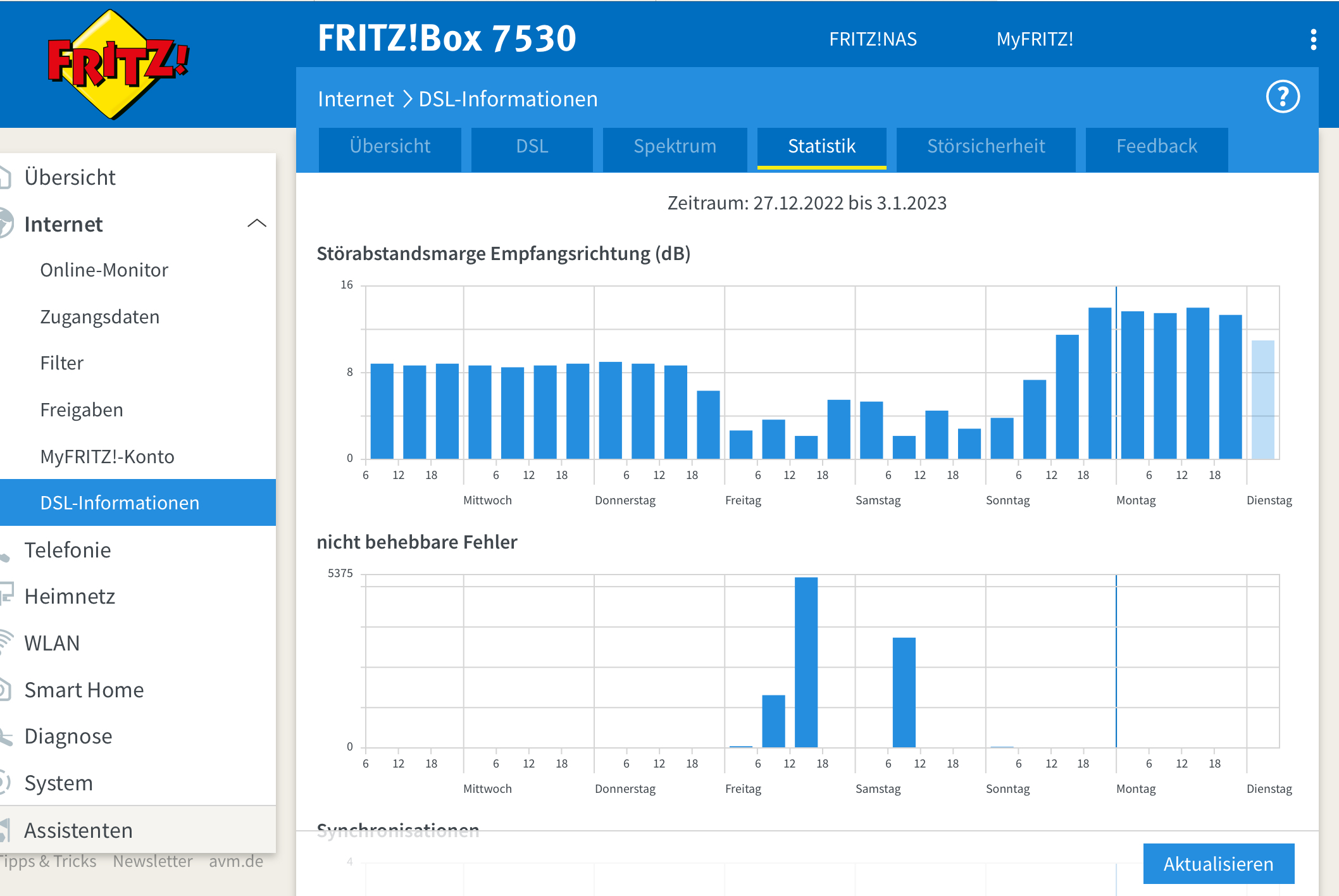Open the Newsletter footer link
Image resolution: width=1339 pixels, height=896 pixels.
pyautogui.click(x=153, y=861)
